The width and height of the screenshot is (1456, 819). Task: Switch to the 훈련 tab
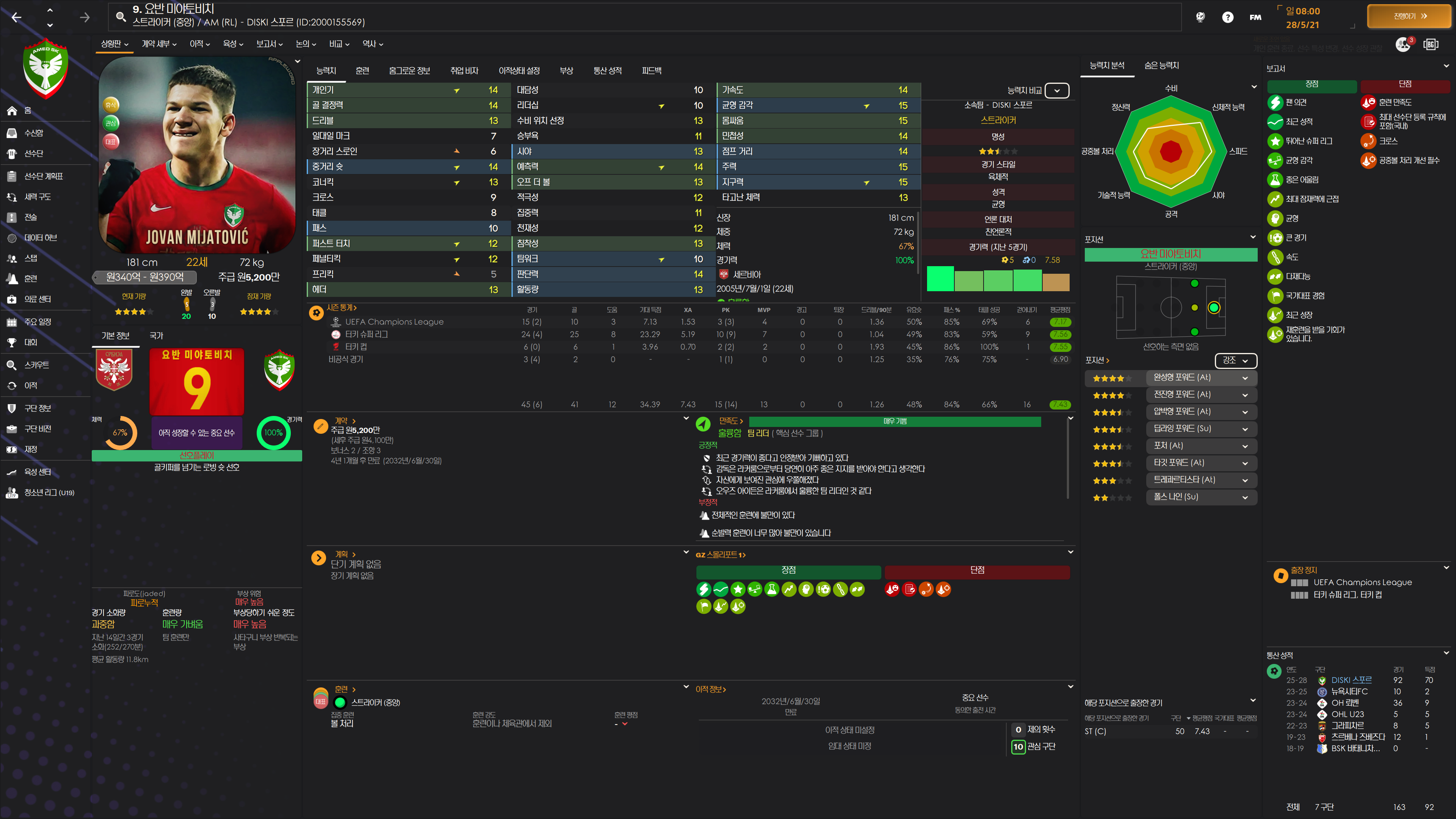click(362, 71)
